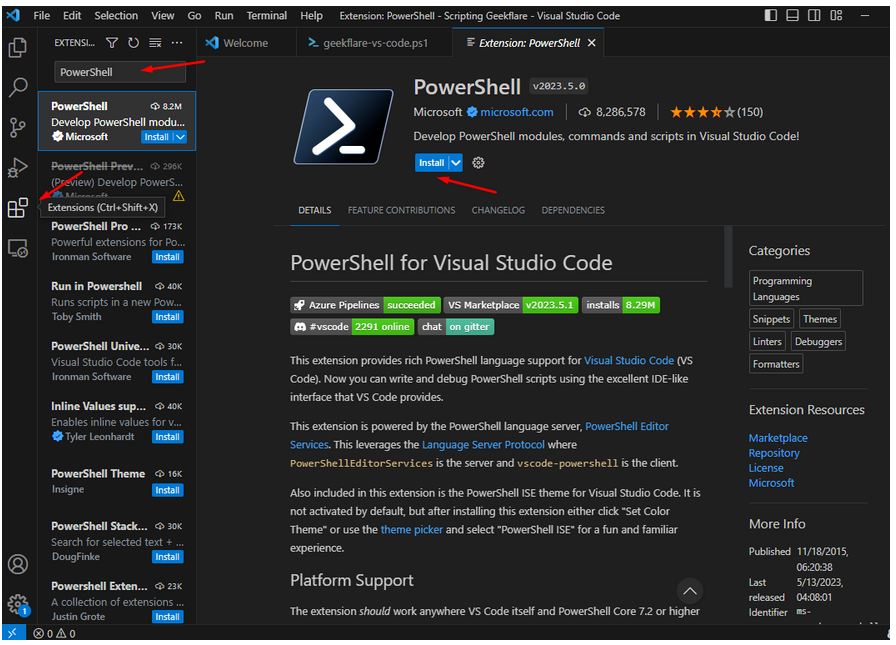The image size is (896, 645).
Task: Install Run in Powershell extension
Action: 167,317
